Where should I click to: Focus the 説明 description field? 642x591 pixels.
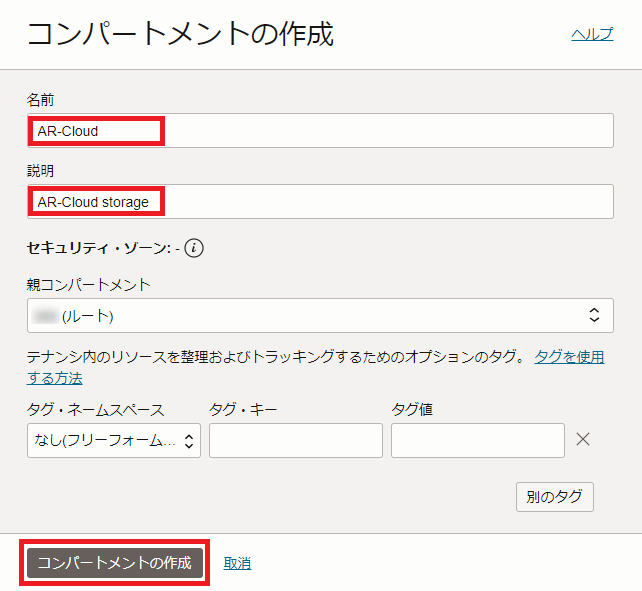click(x=320, y=202)
